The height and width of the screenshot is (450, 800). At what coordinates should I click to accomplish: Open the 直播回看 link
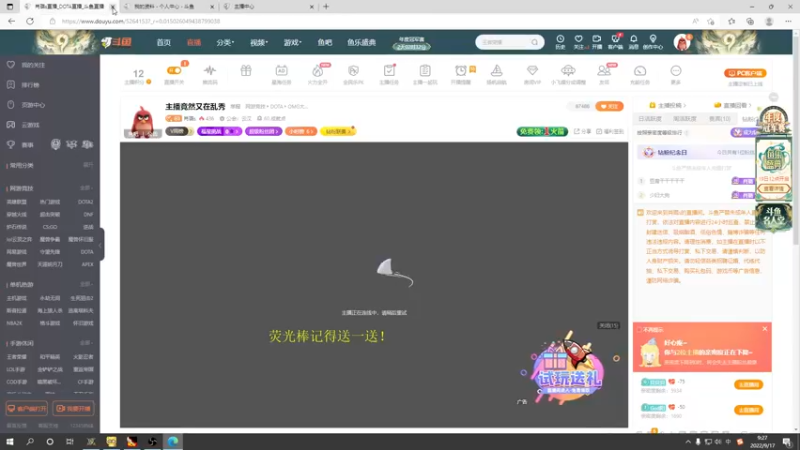[x=733, y=105]
